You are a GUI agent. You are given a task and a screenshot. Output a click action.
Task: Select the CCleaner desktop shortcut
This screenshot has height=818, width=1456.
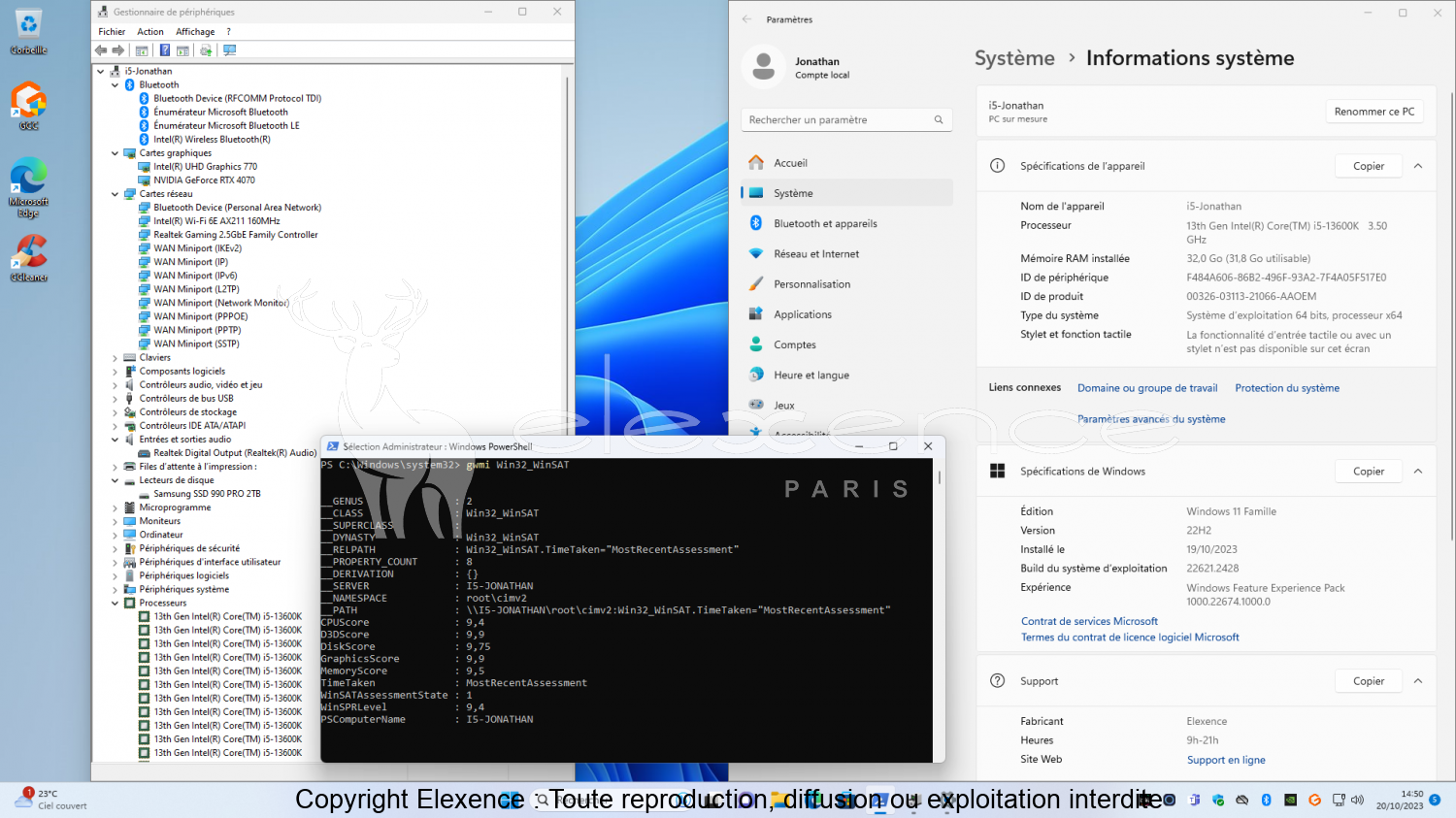[29, 258]
